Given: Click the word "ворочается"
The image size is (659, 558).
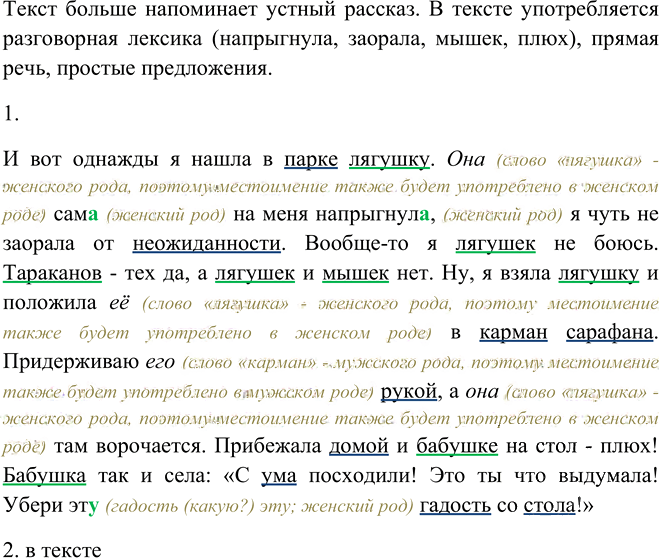Looking at the screenshot, I should [151, 446].
